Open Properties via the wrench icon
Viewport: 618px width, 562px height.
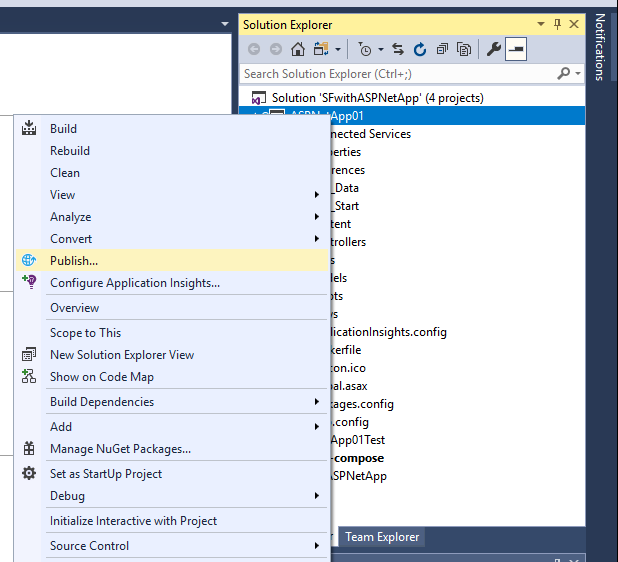(493, 49)
